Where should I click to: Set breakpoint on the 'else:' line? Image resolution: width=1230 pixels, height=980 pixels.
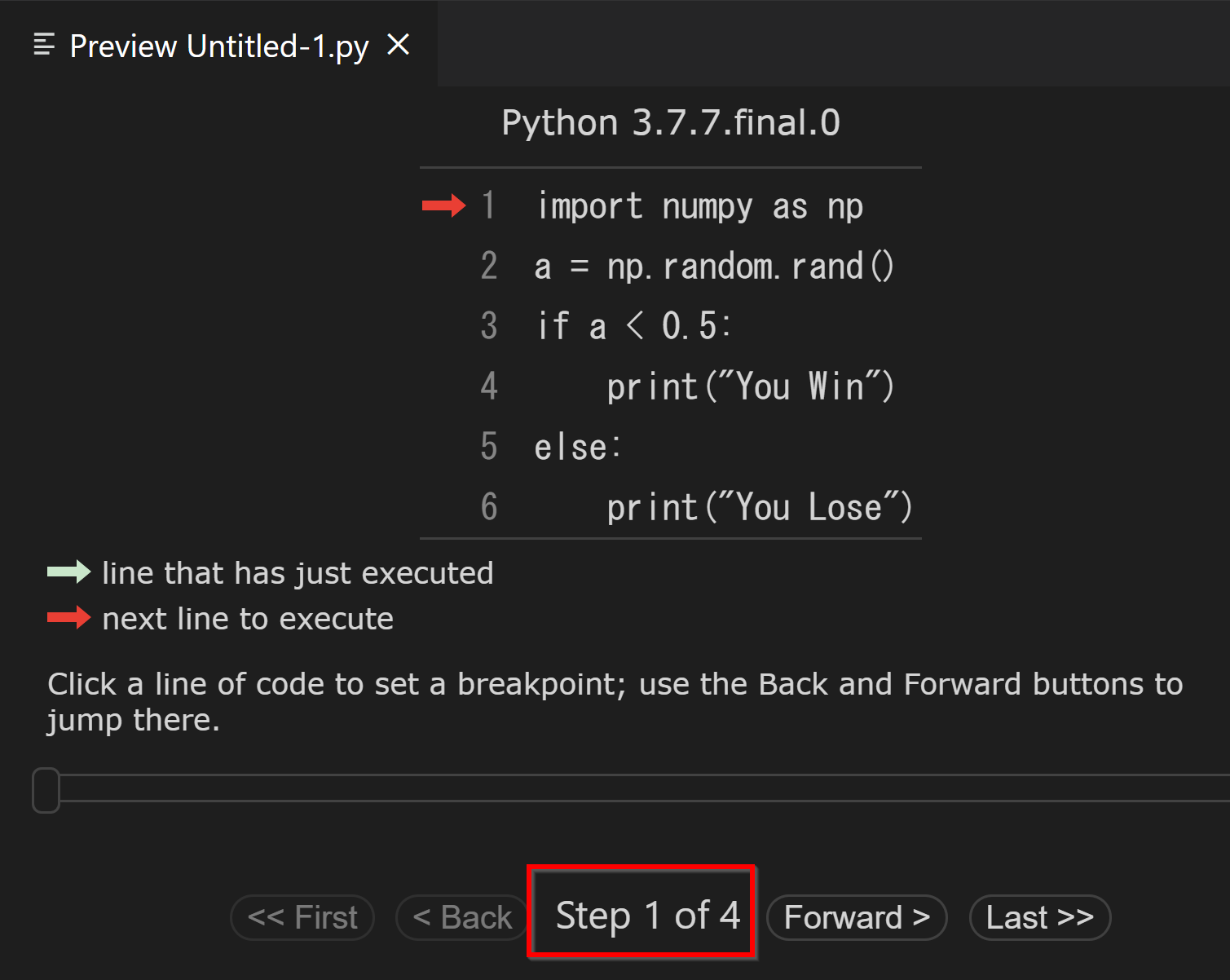pyautogui.click(x=577, y=447)
